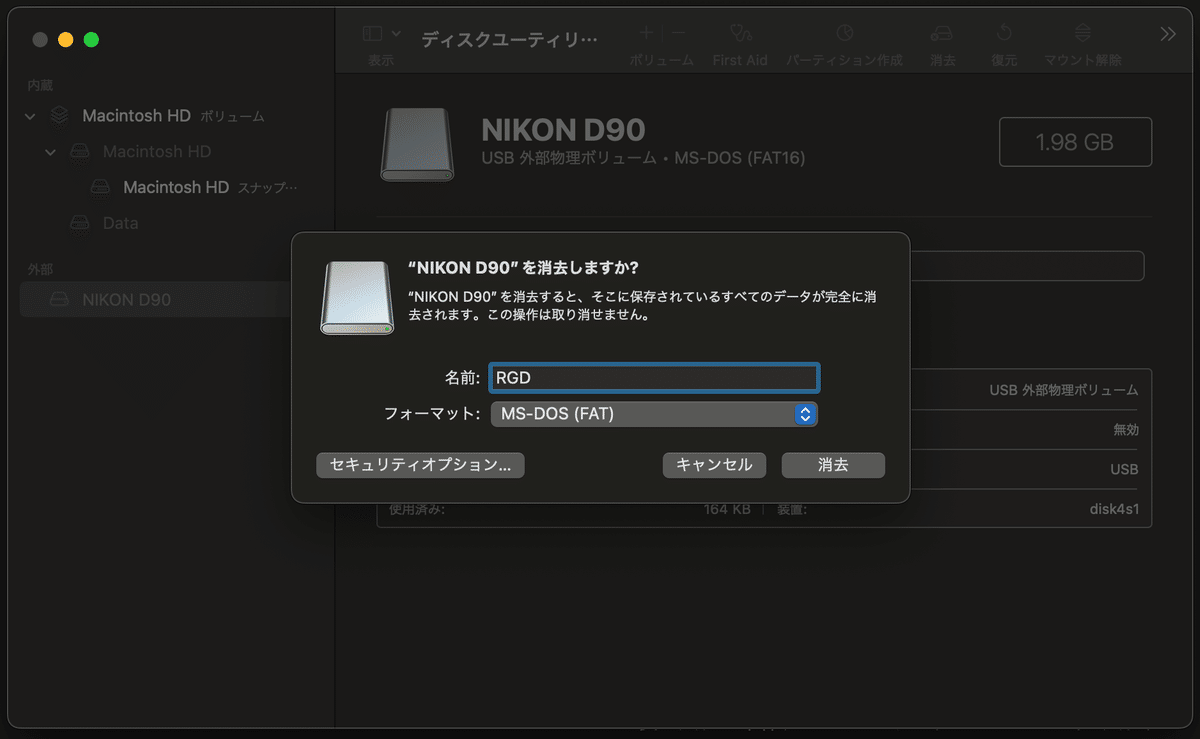The width and height of the screenshot is (1200, 739).
Task: Click the add volume plus icon
Action: tap(646, 33)
